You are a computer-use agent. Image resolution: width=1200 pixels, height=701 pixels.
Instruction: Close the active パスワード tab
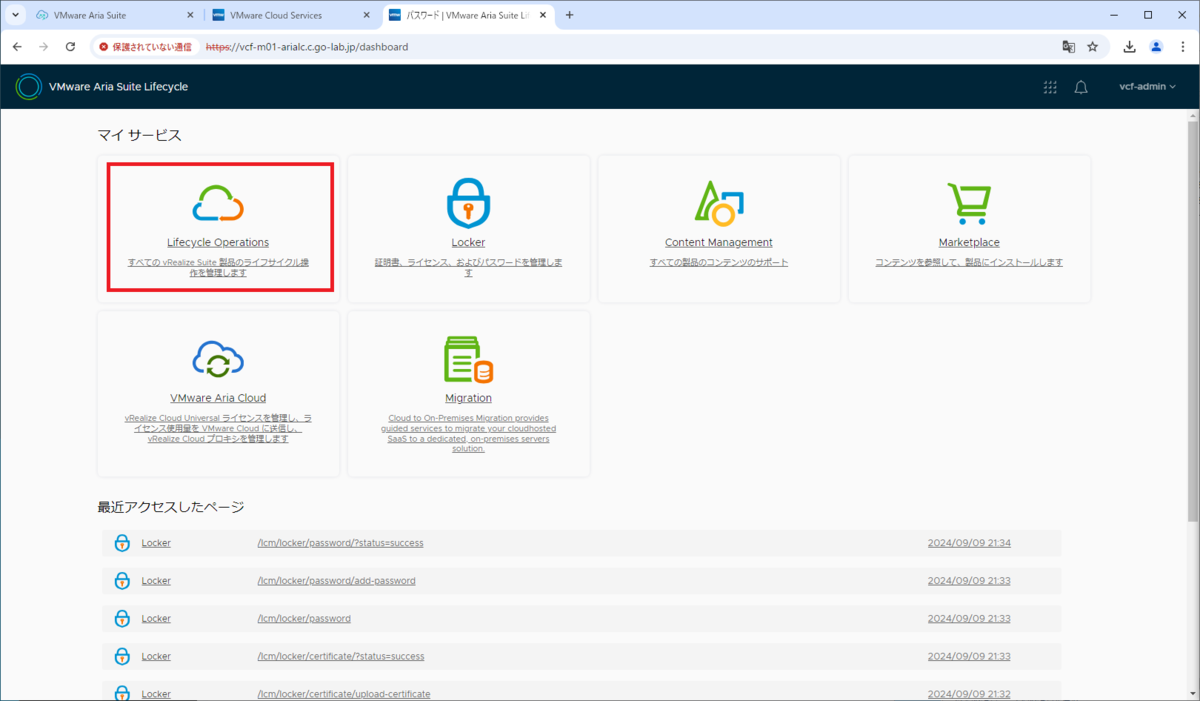541,15
